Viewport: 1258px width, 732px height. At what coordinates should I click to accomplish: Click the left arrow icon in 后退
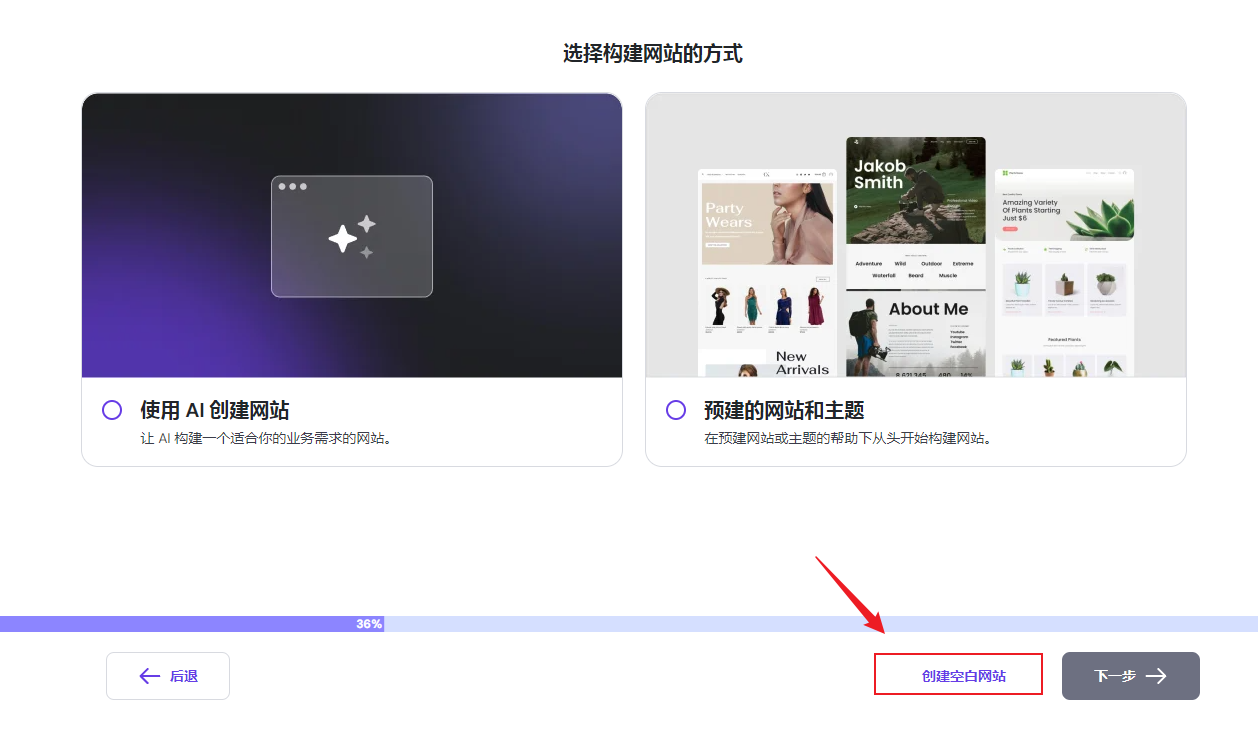pyautogui.click(x=150, y=676)
